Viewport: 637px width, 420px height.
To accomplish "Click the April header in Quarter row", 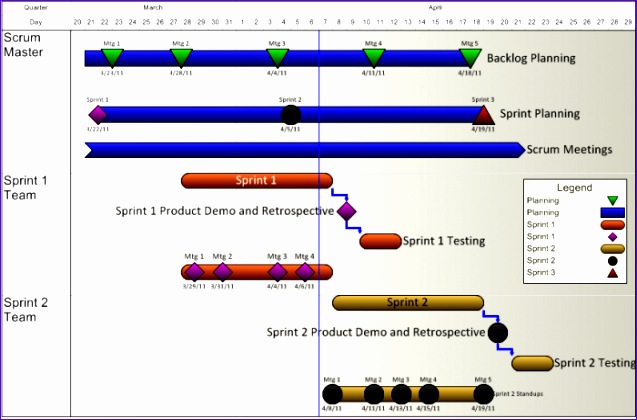I will [435, 7].
